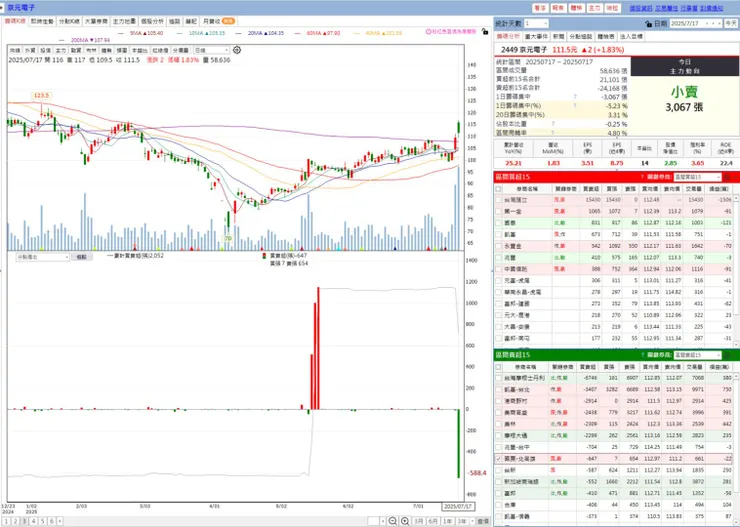The height and width of the screenshot is (527, 740).
Task: Click the last arrow in the date field
Action: pos(719,23)
